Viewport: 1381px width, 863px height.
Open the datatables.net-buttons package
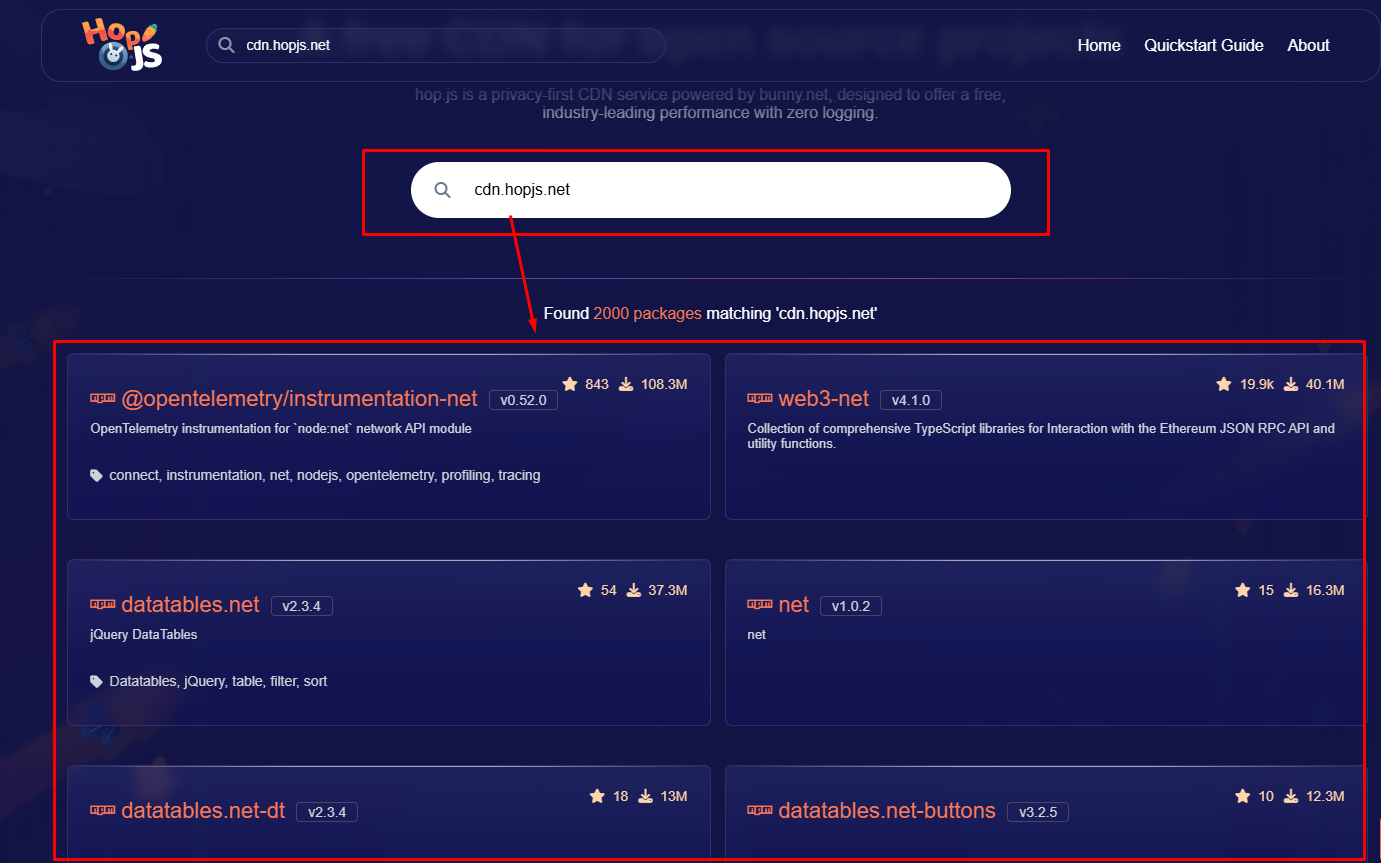click(x=887, y=810)
